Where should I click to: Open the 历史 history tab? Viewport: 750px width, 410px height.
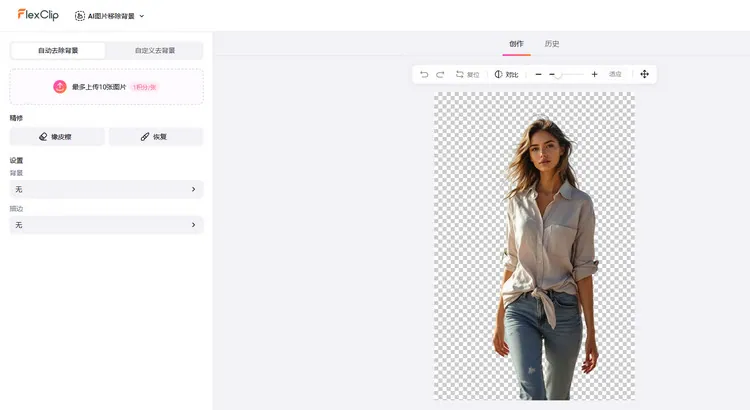552,44
